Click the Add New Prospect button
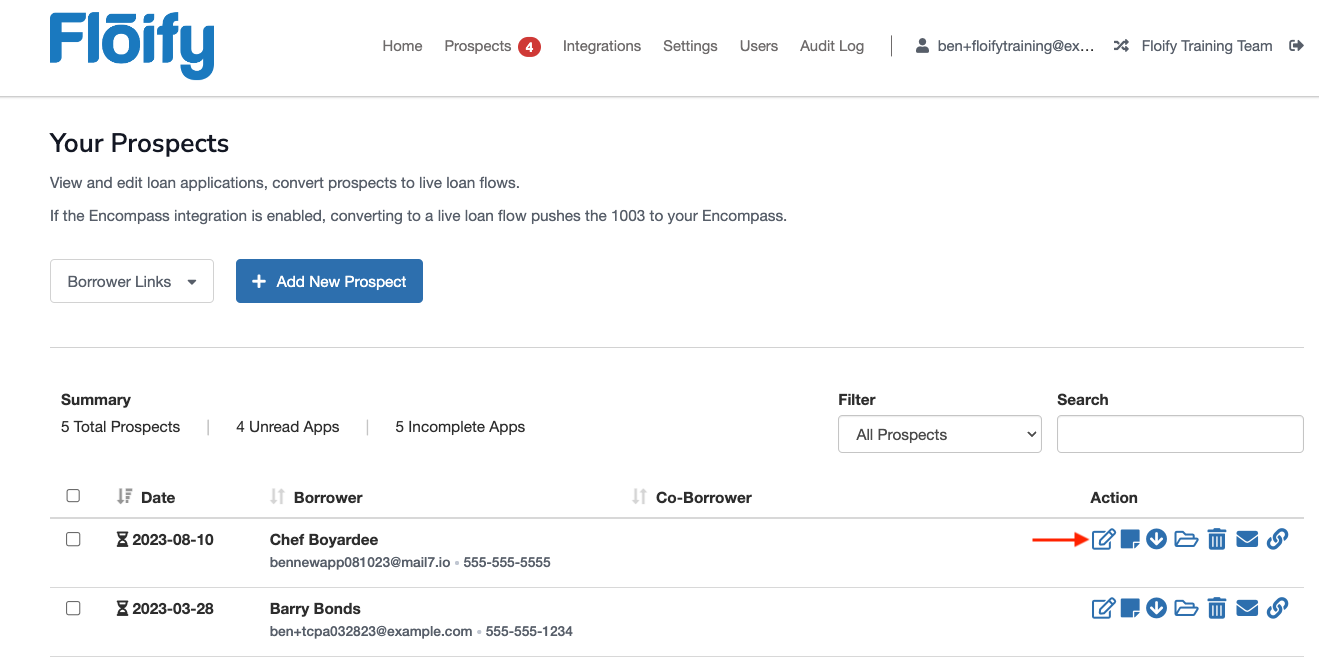Viewport: 1319px width, 658px height. [x=329, y=281]
